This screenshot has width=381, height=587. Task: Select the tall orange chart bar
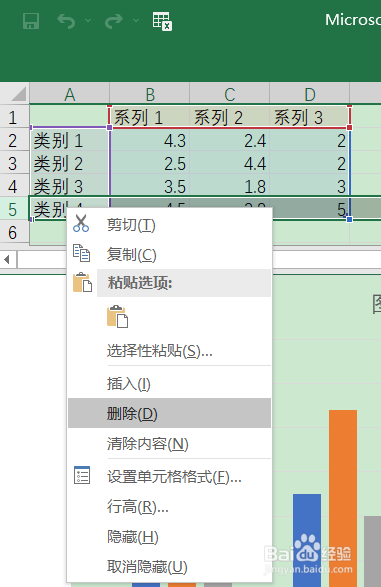343,498
